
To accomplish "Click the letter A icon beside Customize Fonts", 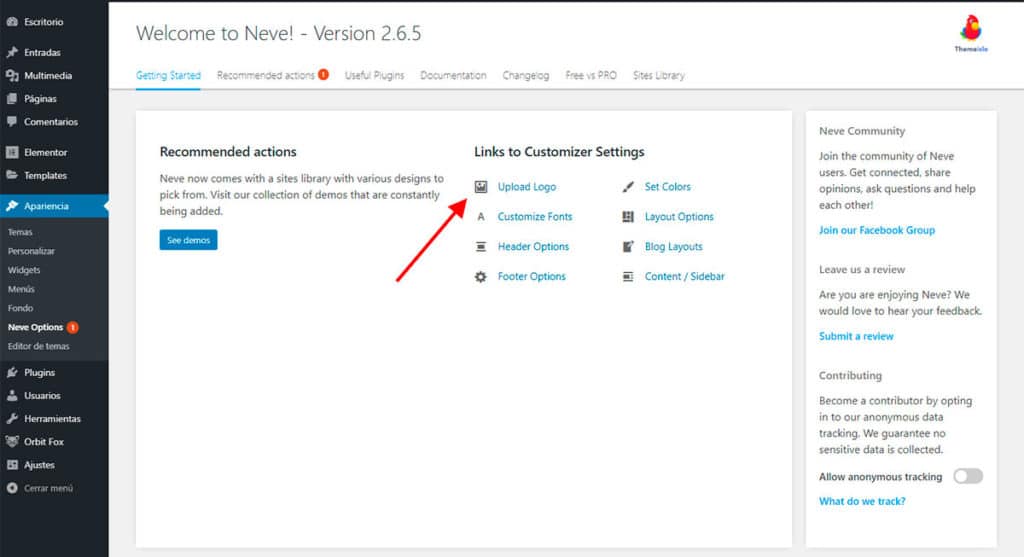I will [x=481, y=217].
